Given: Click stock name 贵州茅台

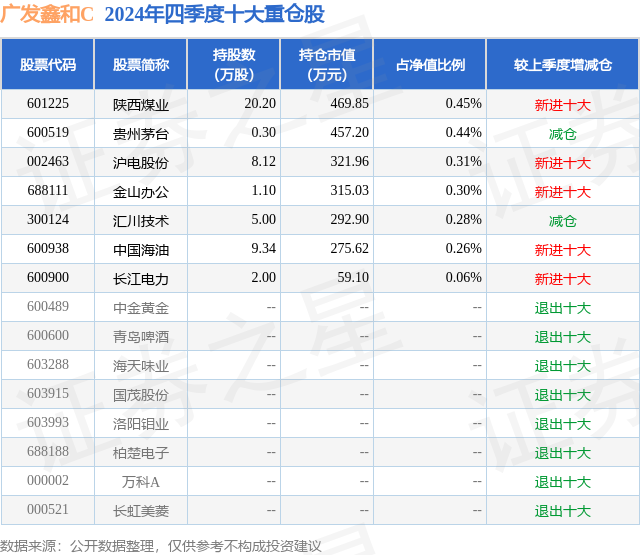Looking at the screenshot, I should pyautogui.click(x=141, y=134).
